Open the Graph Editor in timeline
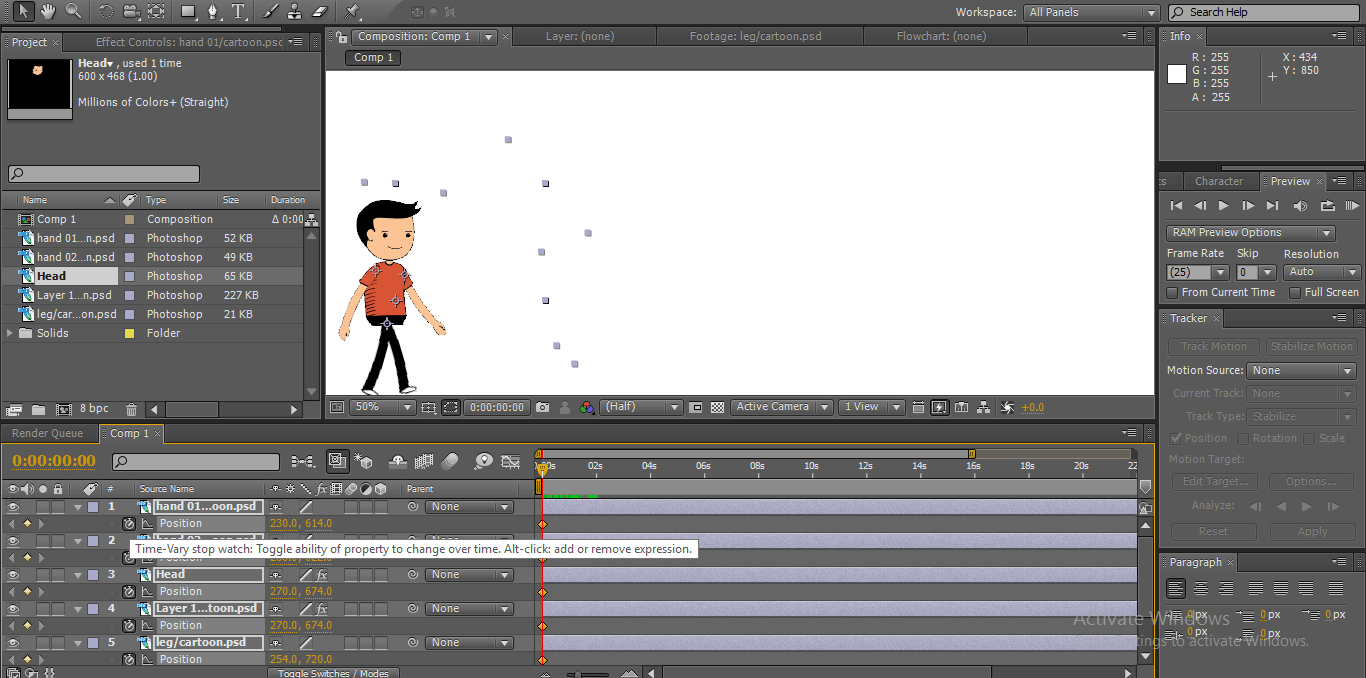This screenshot has width=1366, height=678. 510,461
